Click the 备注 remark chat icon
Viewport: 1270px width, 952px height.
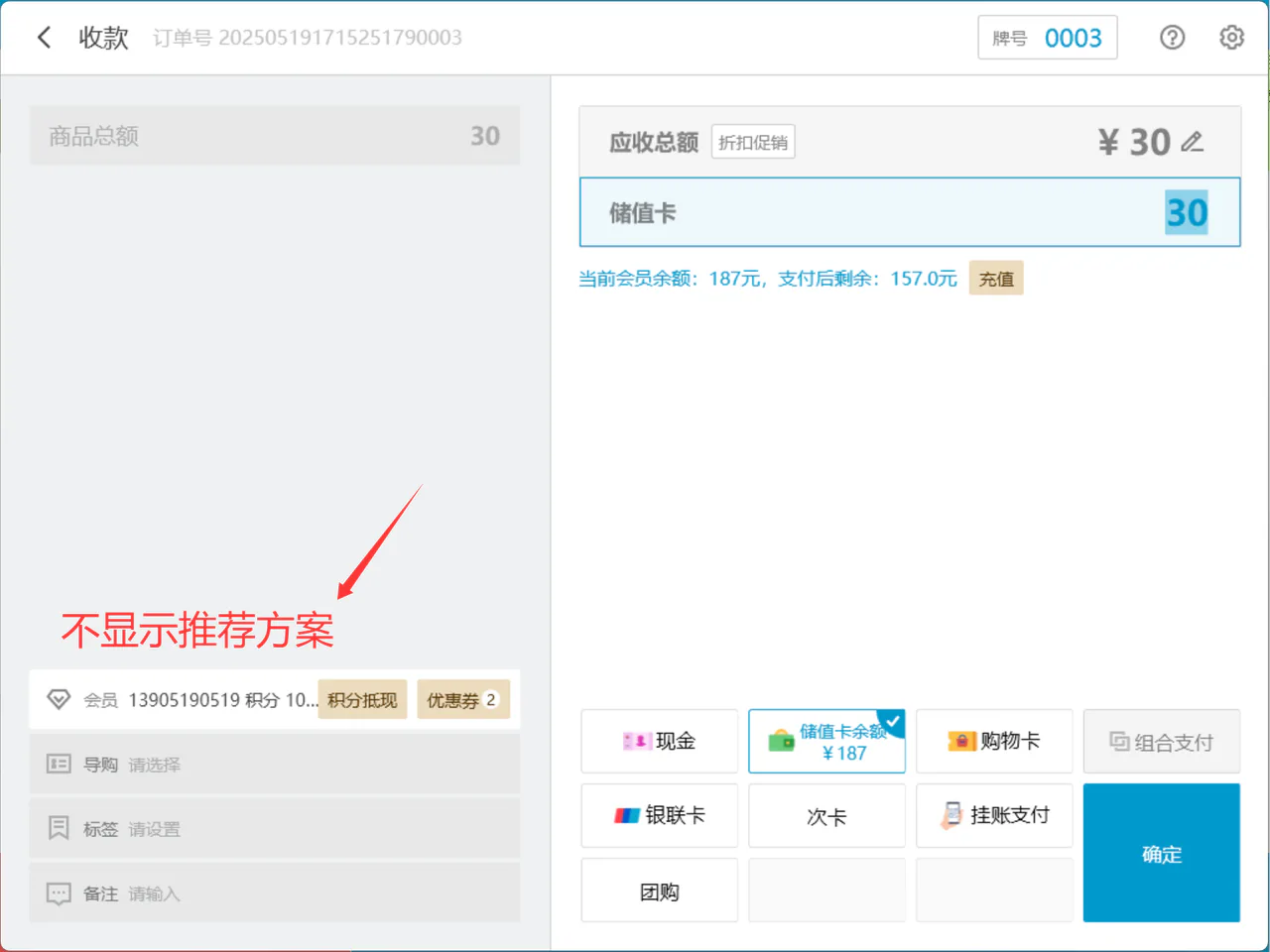[x=59, y=893]
